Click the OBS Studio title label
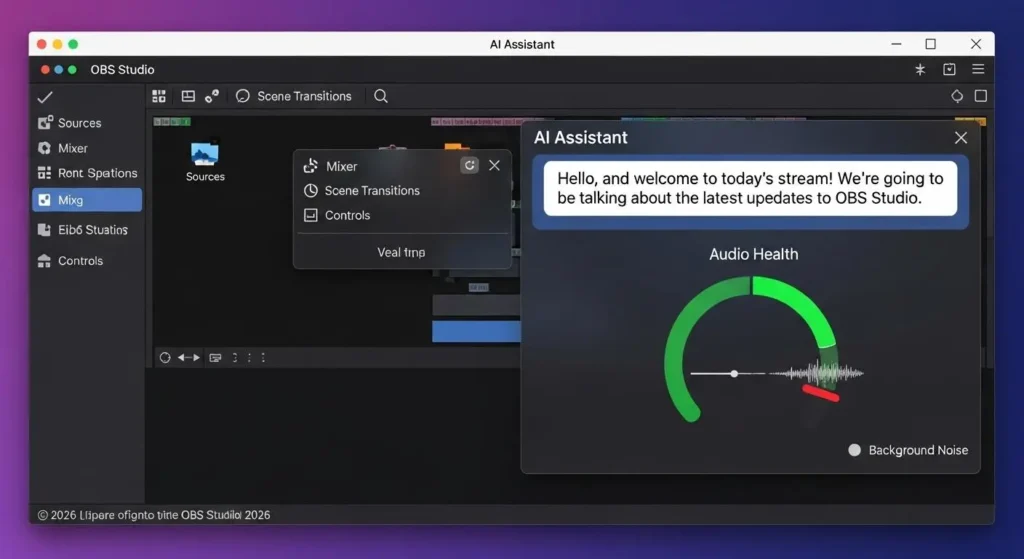Image resolution: width=1024 pixels, height=559 pixels. pyautogui.click(x=122, y=69)
